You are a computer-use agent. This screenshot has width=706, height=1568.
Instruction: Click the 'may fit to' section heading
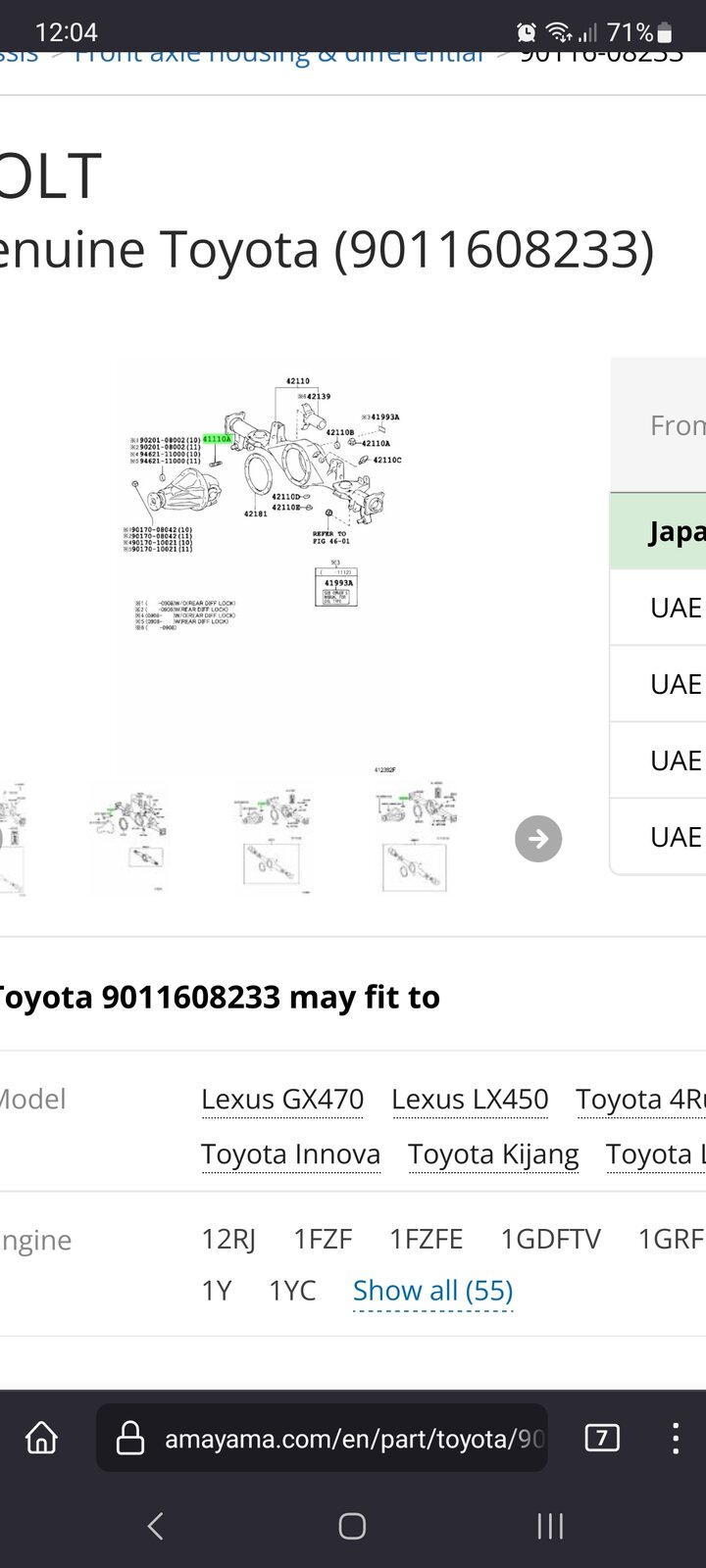coord(220,998)
